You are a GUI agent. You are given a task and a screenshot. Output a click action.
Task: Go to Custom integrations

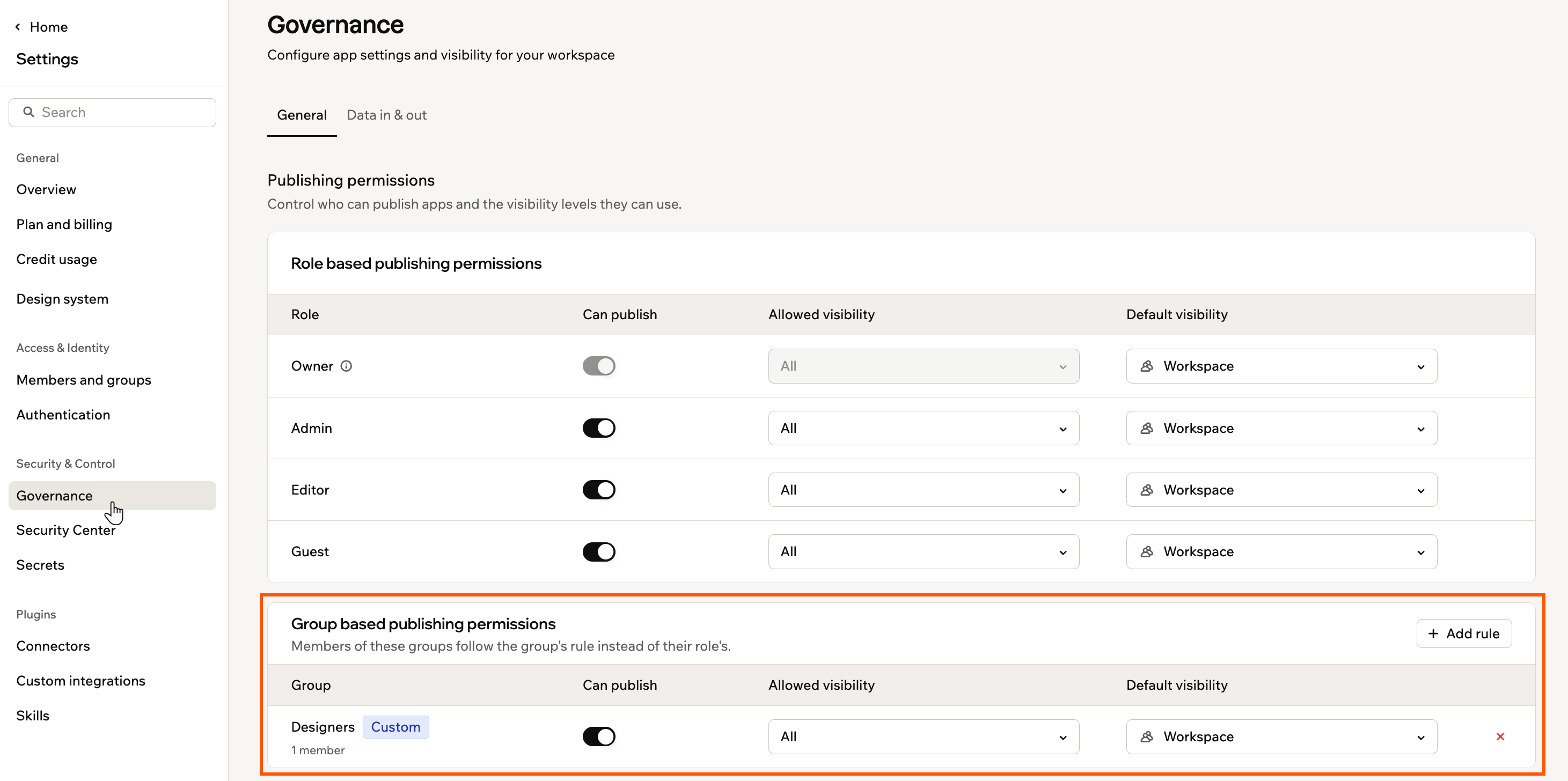[81, 681]
